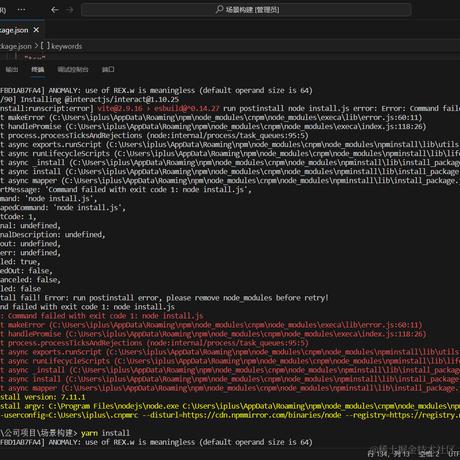Click the white 'process.processTicksAndRejections' line
The height and width of the screenshot is (460, 460).
[x=154, y=135]
